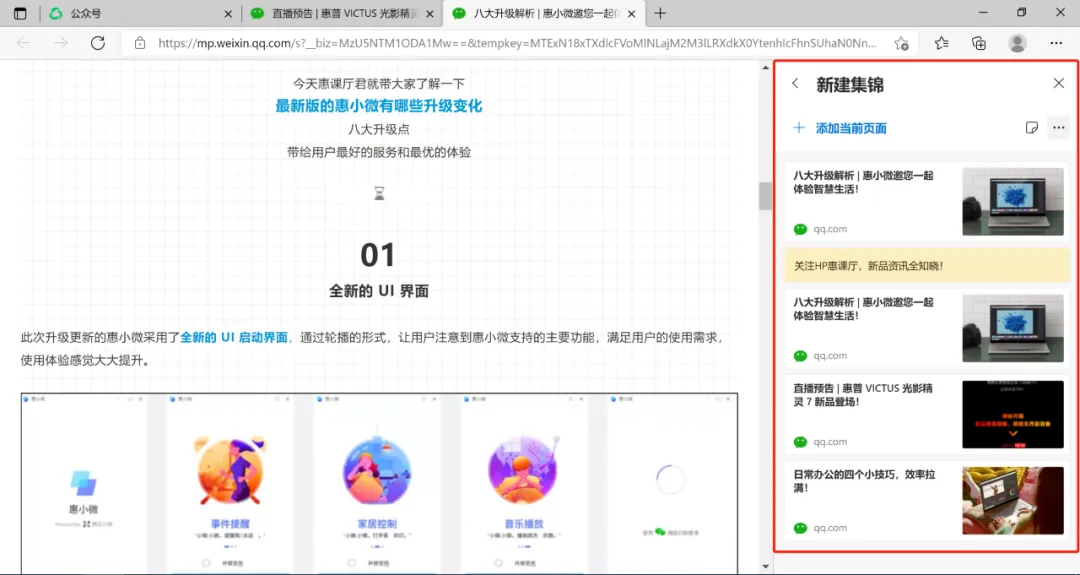Screen dimensions: 1080x575
Task: Open browser Settings and more menu
Action: 1056,43
